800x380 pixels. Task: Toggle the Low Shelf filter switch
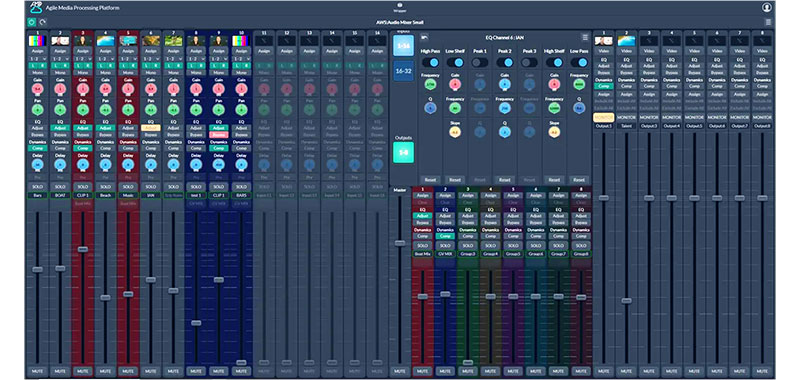pyautogui.click(x=455, y=62)
